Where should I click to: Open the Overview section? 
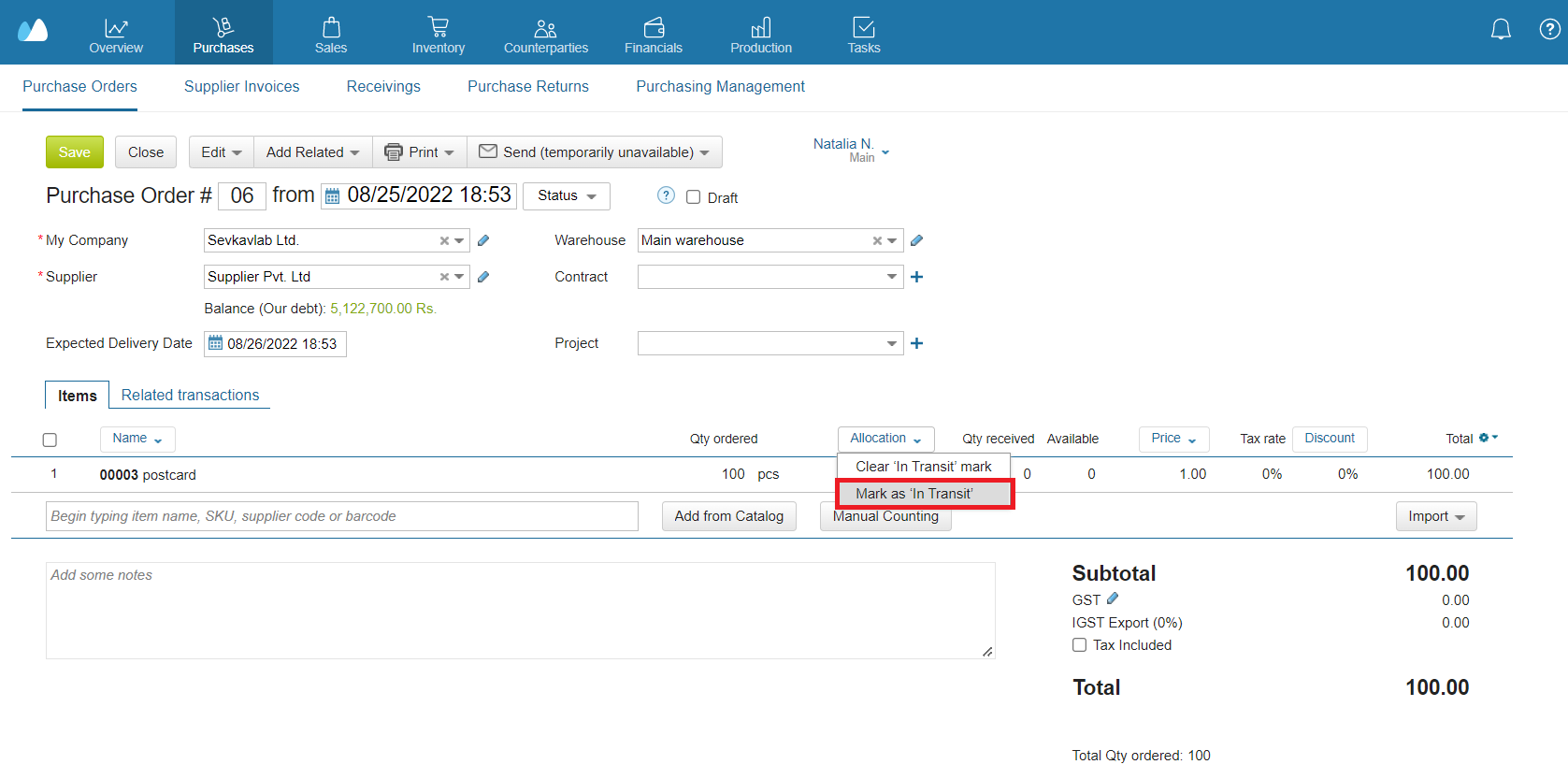pos(116,33)
